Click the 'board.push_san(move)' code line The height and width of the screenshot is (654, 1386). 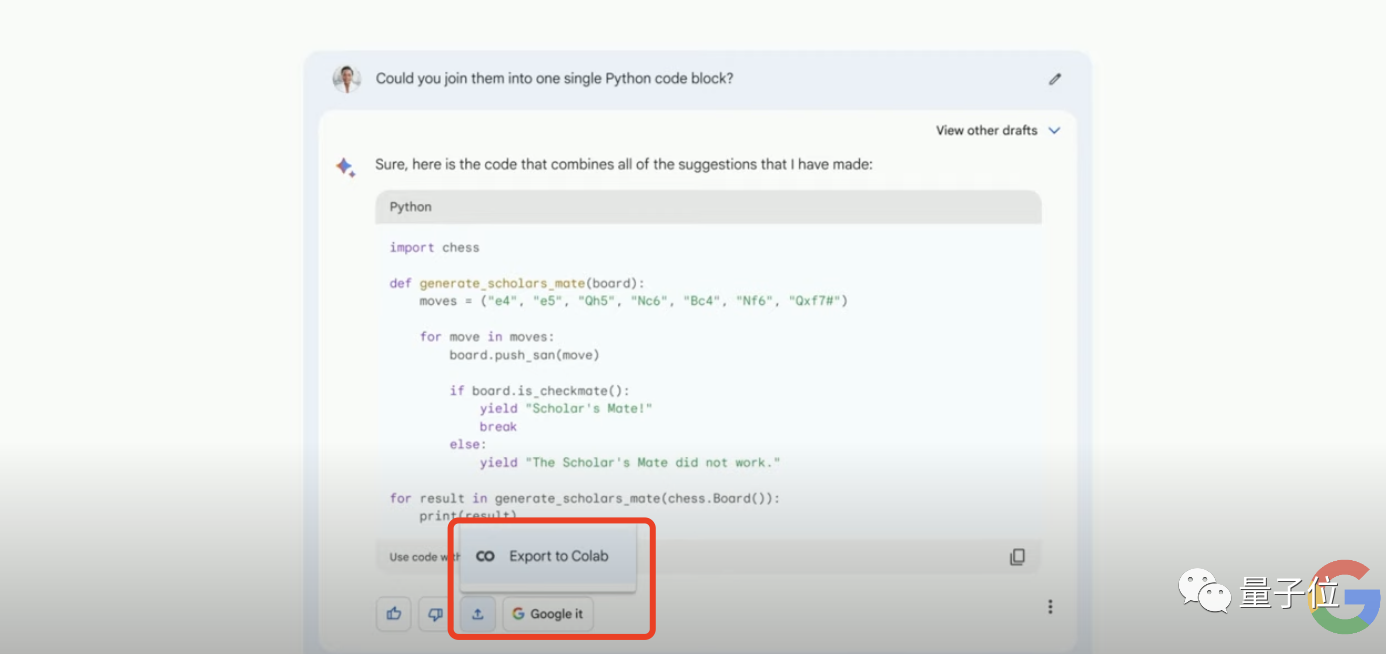524,354
